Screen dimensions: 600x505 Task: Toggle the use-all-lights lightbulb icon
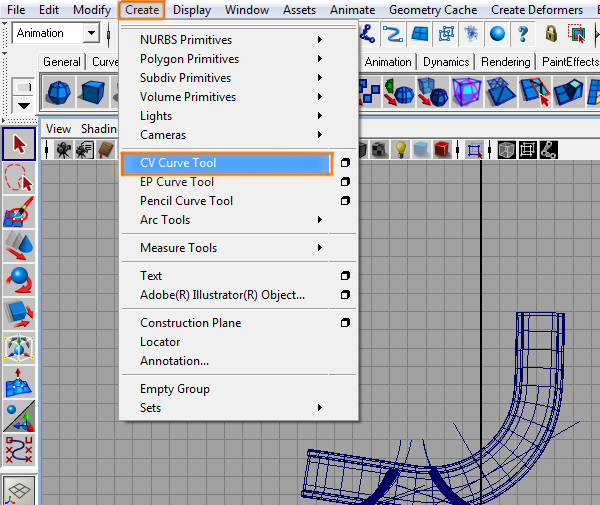[400, 150]
